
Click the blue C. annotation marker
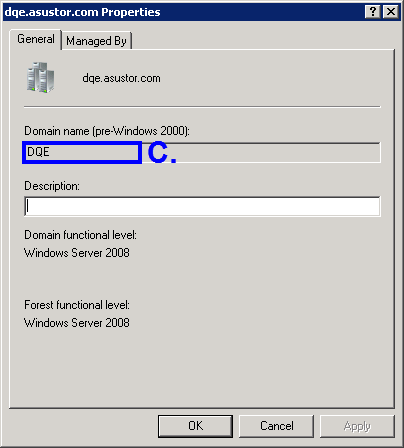(162, 152)
